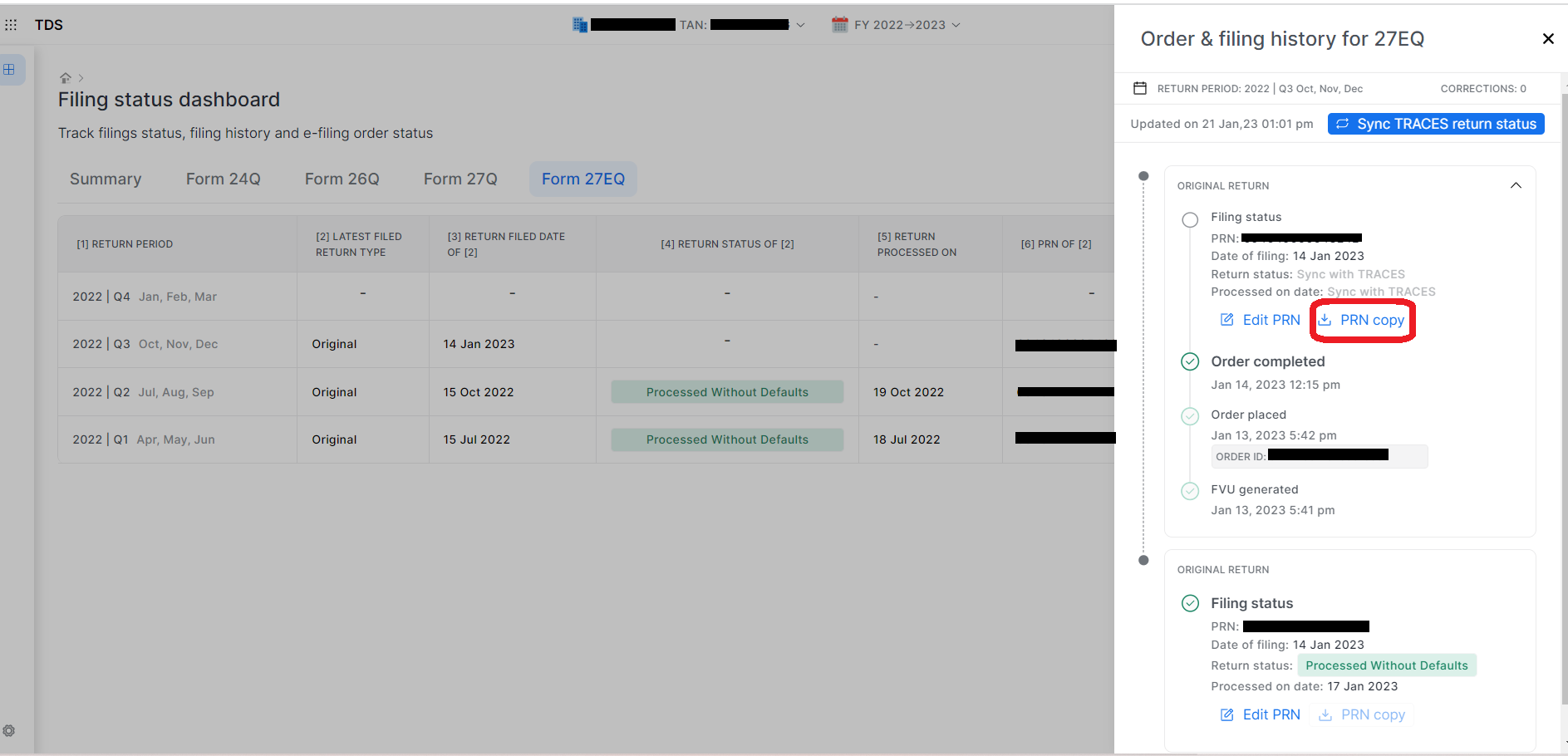This screenshot has height=756, width=1568.
Task: Switch to the Summary tab
Action: click(106, 179)
